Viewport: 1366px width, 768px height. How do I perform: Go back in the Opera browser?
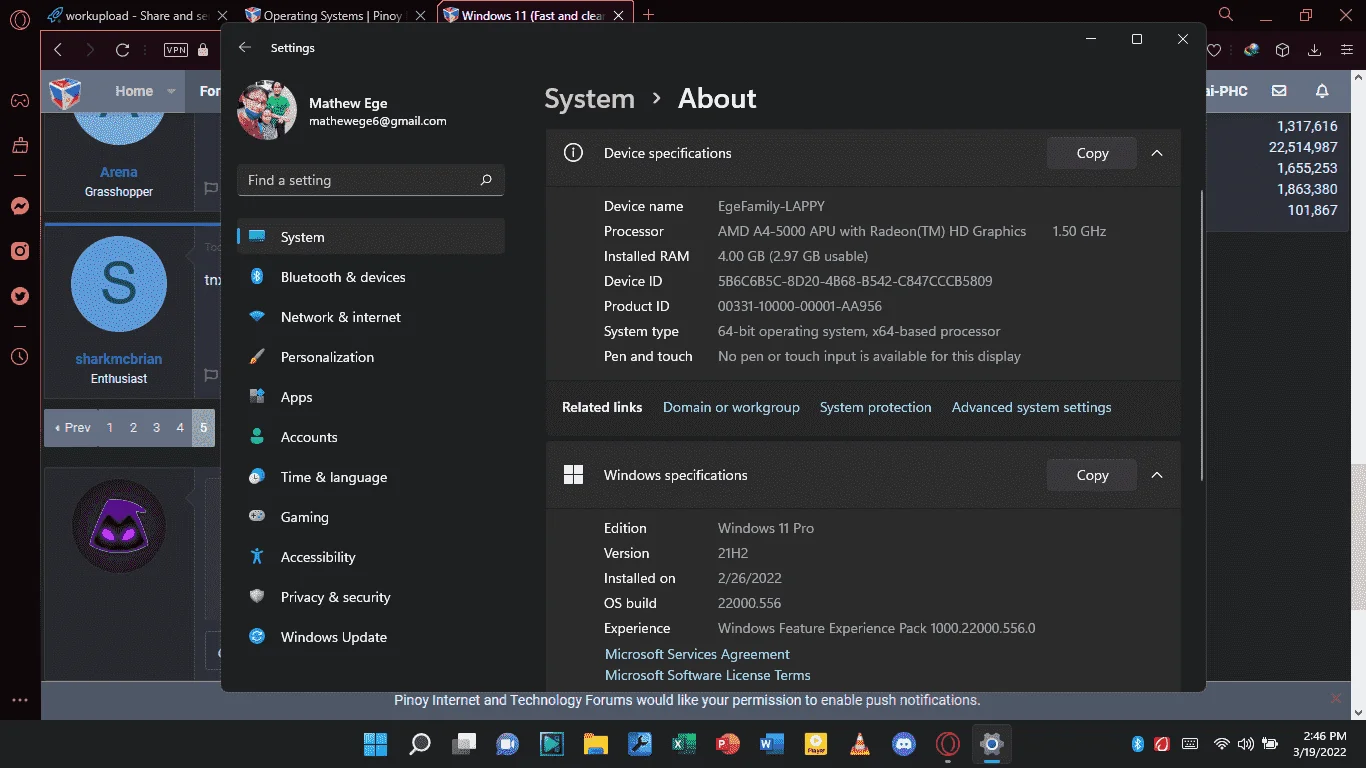coord(58,50)
